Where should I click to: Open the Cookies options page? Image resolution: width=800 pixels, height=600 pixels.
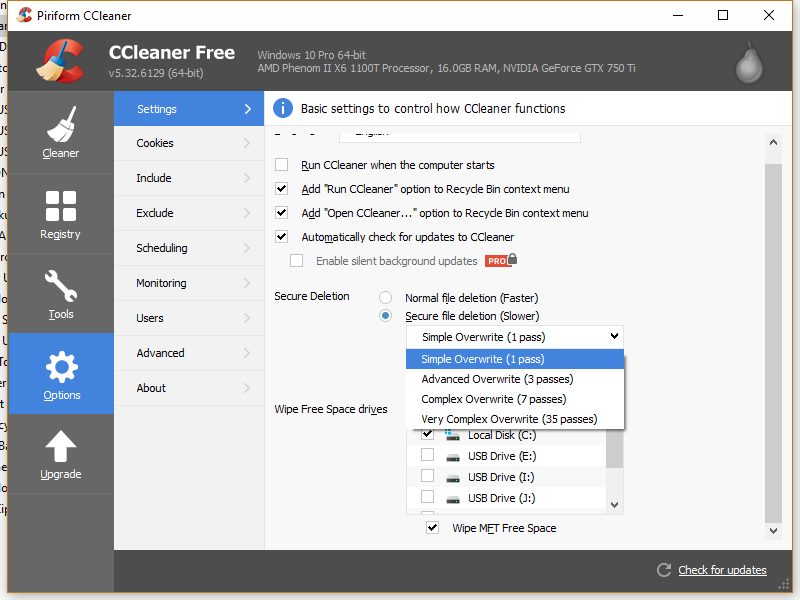tap(189, 143)
